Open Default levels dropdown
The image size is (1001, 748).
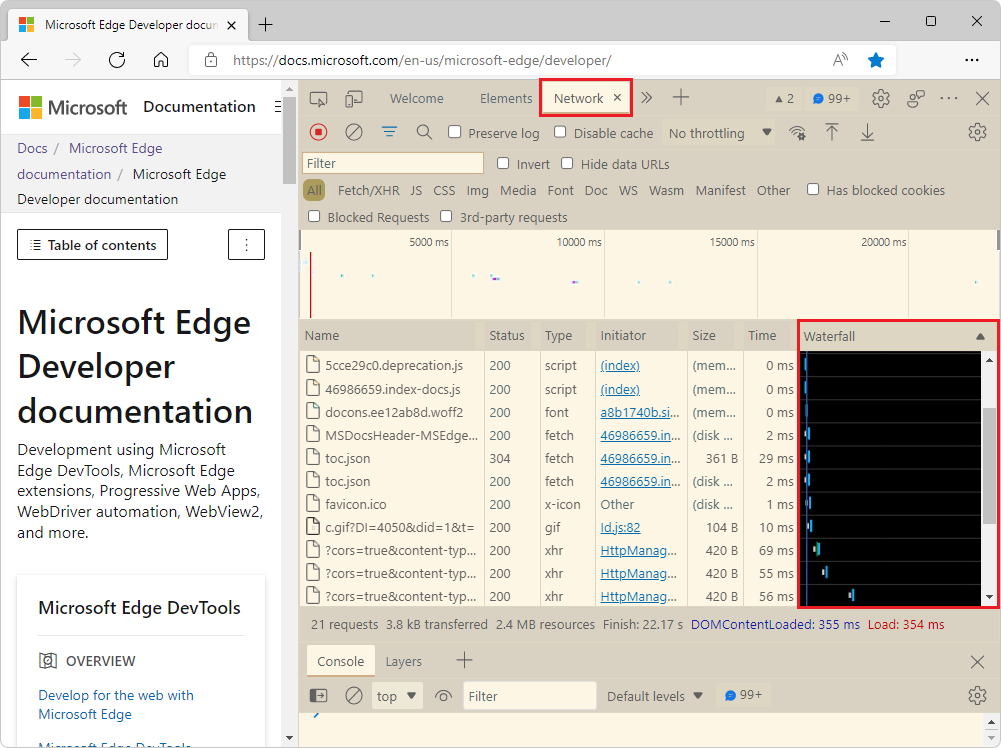(x=654, y=696)
